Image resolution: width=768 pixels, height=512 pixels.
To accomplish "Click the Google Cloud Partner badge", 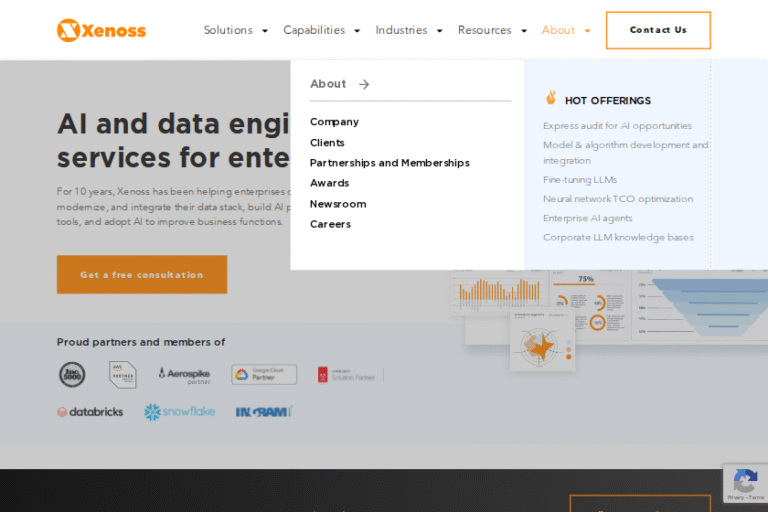I will [264, 375].
